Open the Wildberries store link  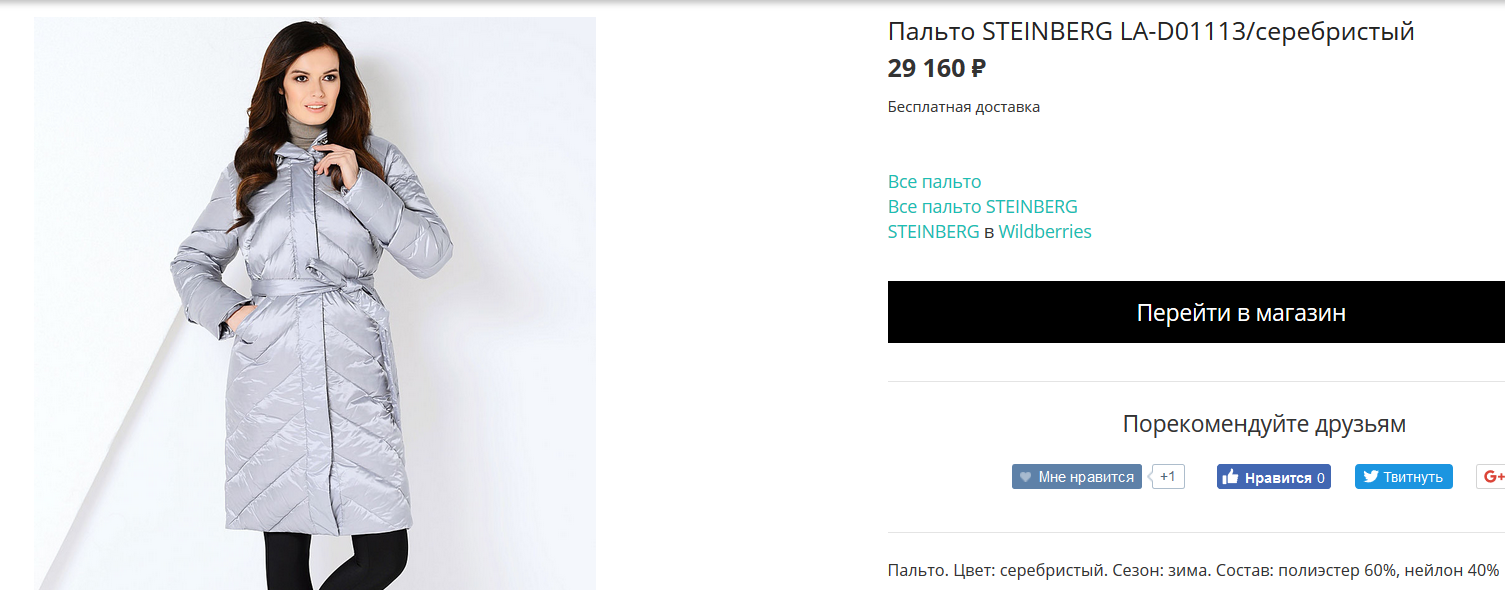(x=1045, y=232)
